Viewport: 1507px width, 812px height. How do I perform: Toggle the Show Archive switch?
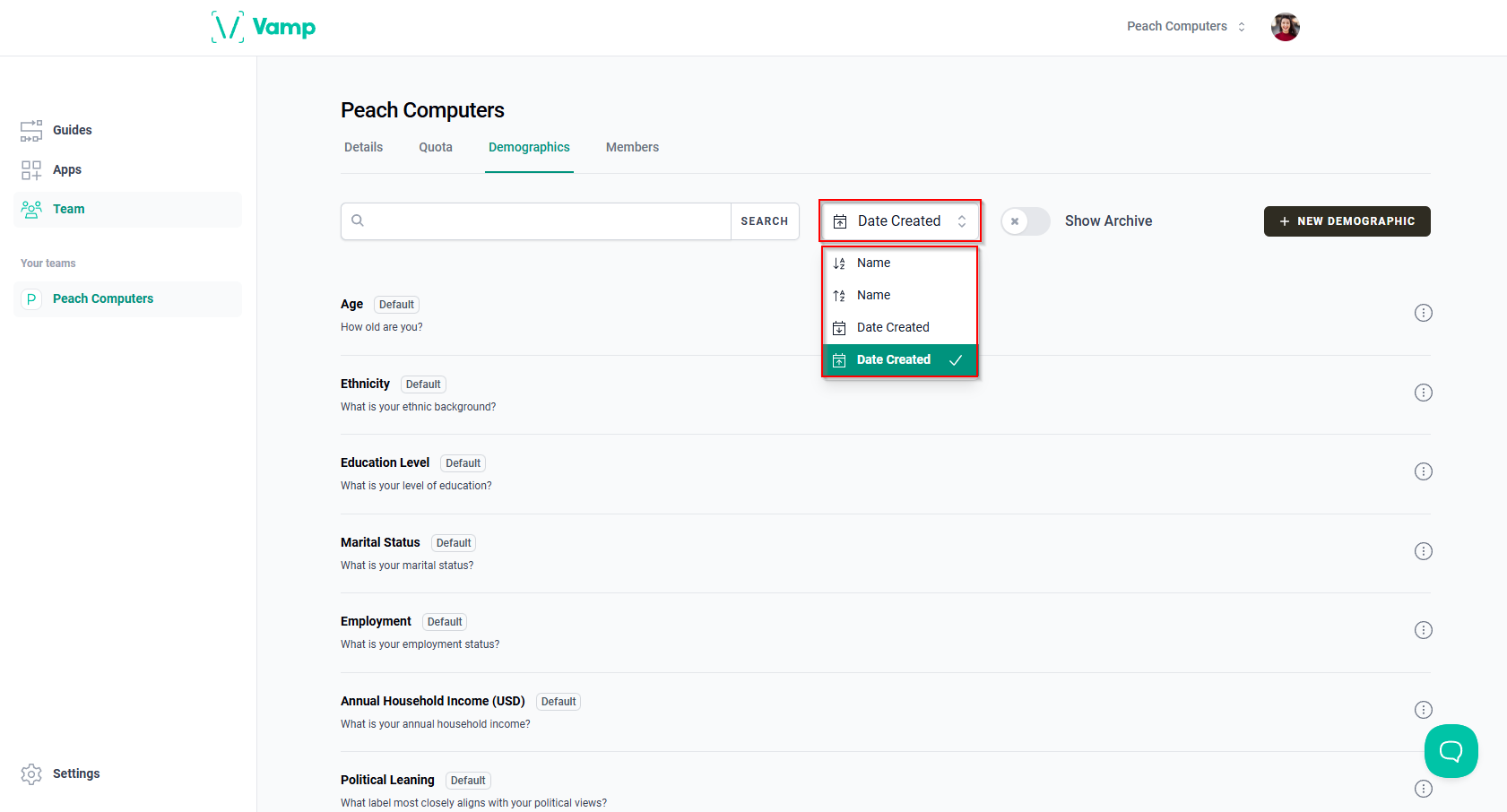1026,220
